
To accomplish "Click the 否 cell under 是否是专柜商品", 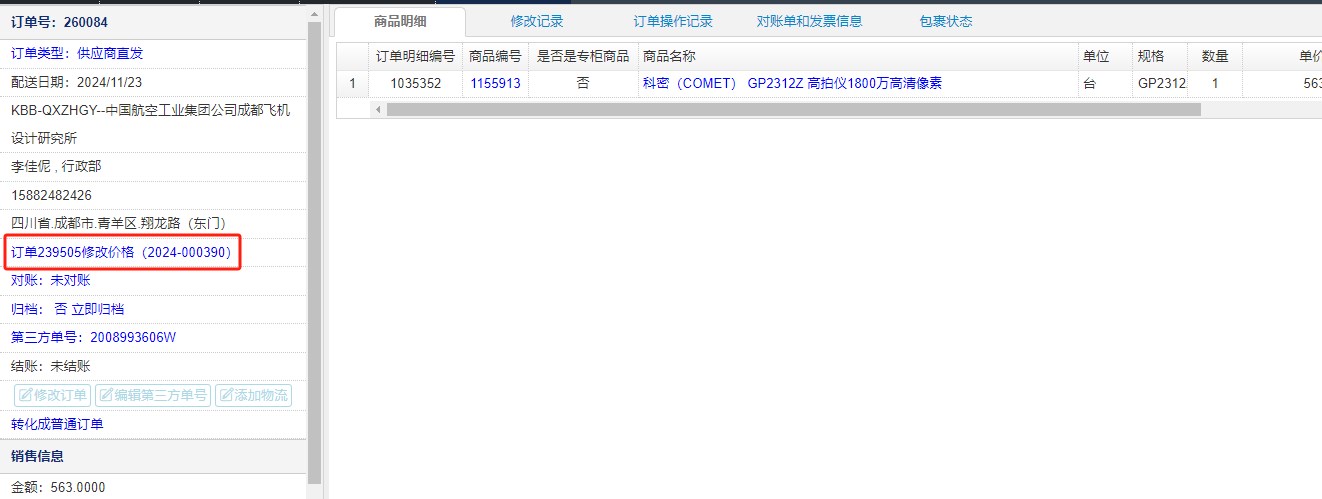I will click(x=583, y=84).
